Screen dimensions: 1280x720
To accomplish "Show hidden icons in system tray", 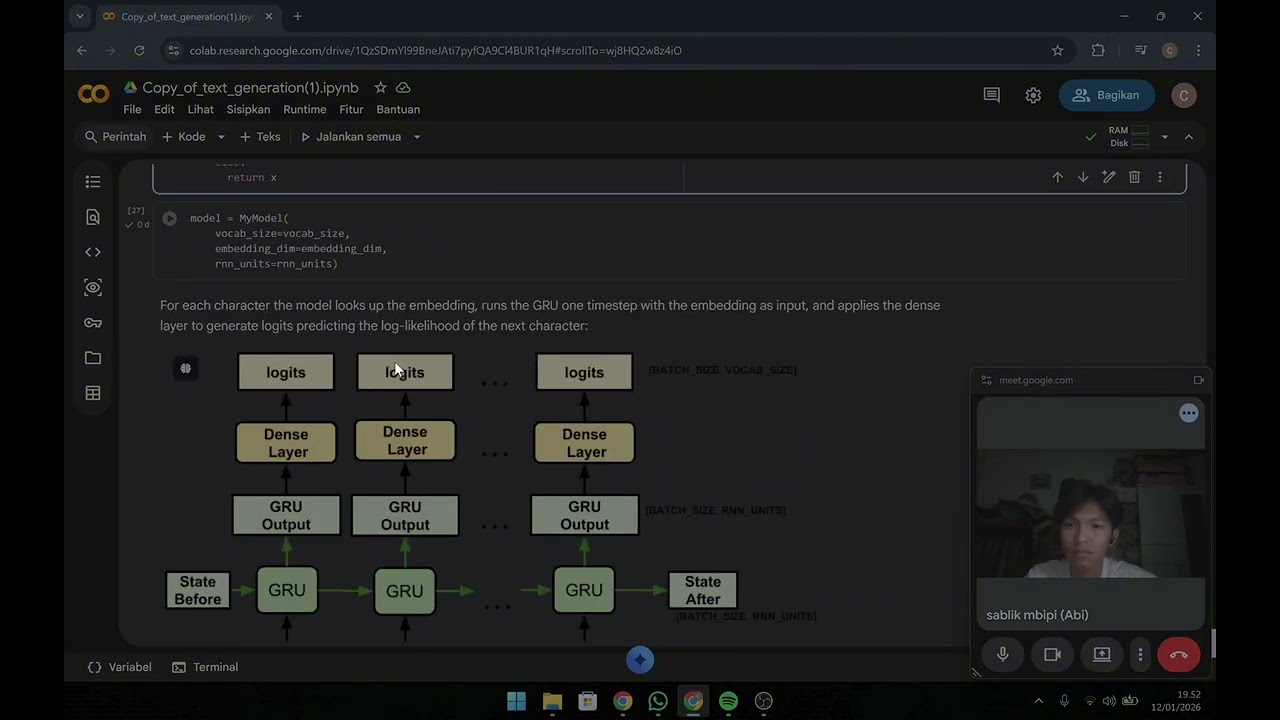I will tap(1038, 701).
